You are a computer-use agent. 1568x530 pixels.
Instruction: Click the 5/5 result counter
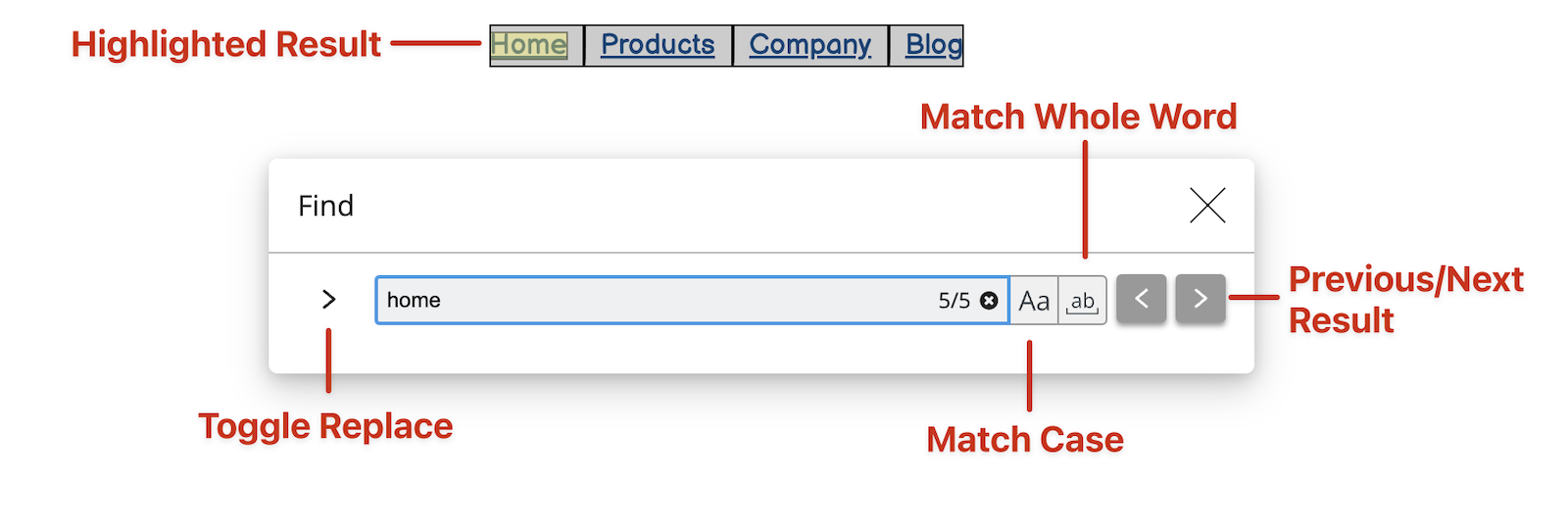[x=954, y=301]
